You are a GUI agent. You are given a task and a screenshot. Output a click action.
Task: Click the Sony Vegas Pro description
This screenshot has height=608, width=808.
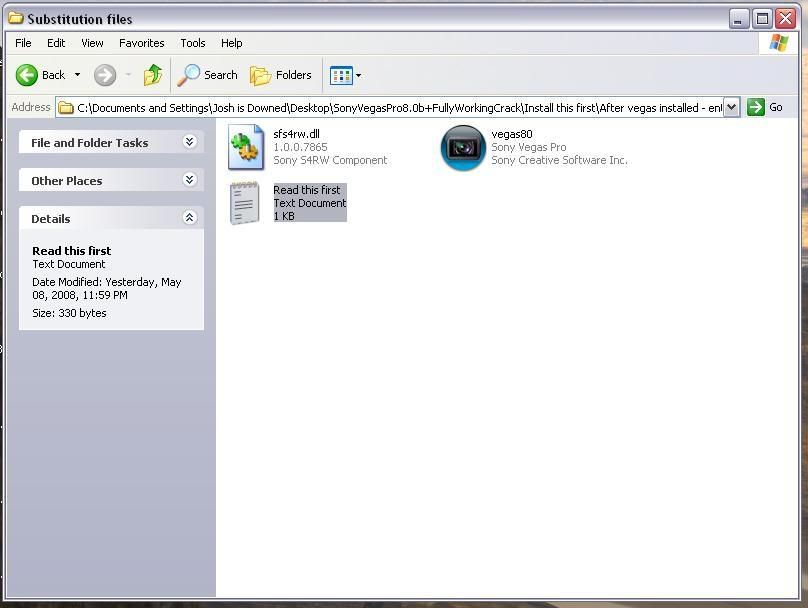click(528, 147)
